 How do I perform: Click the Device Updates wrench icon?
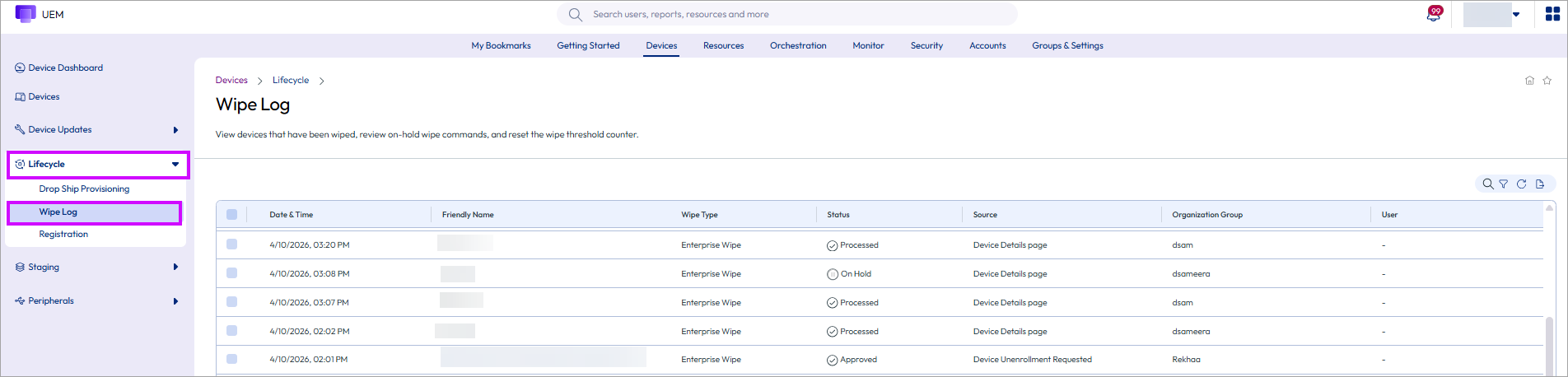[20, 129]
